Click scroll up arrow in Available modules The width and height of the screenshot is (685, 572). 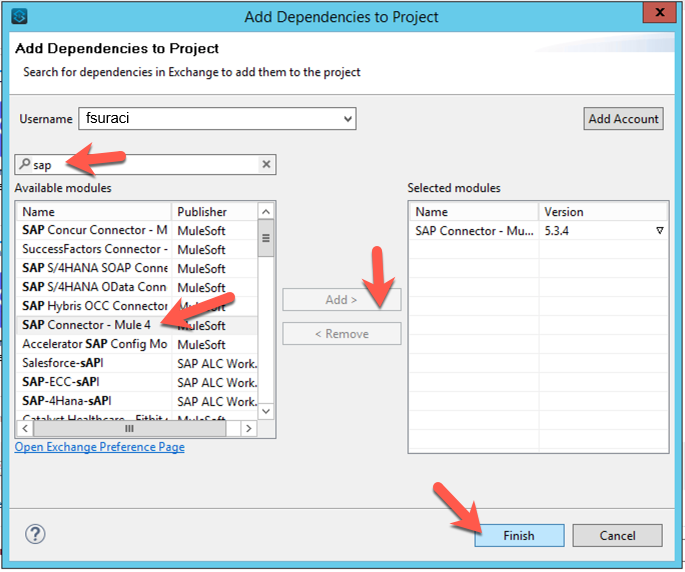tap(266, 212)
